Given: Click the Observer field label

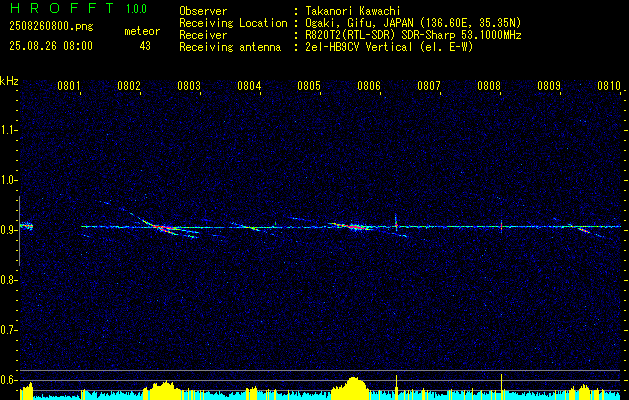Looking at the screenshot, I should click(203, 11).
